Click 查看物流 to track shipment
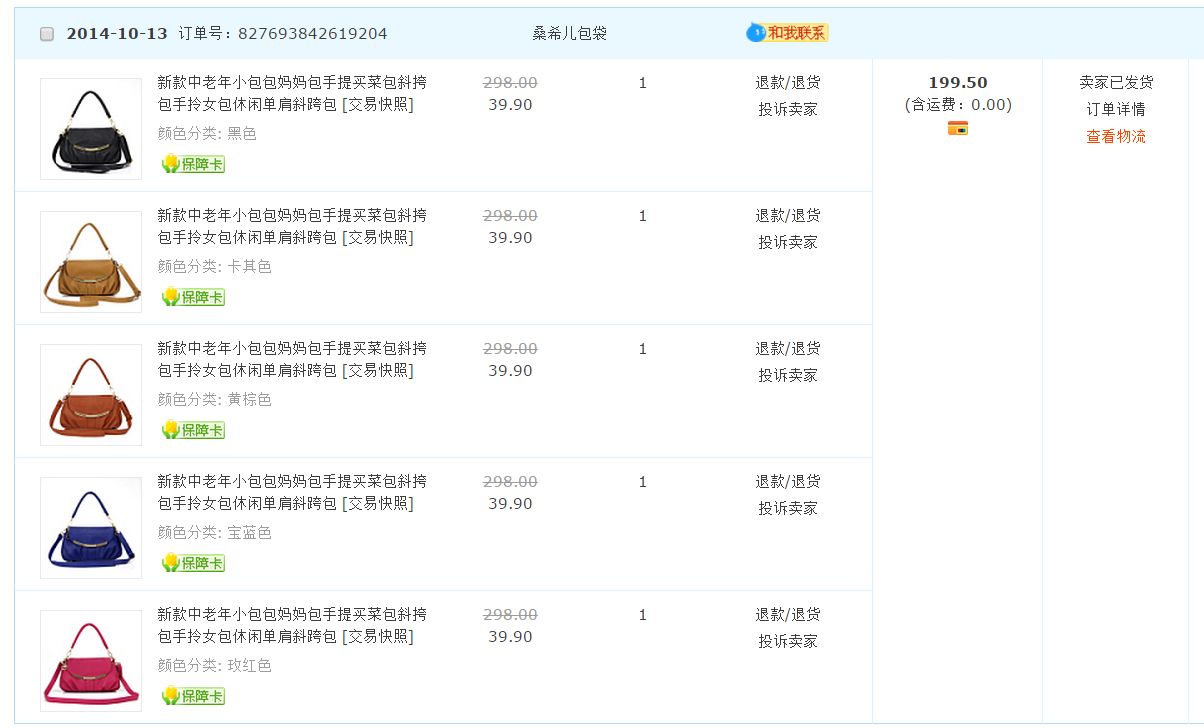The width and height of the screenshot is (1204, 728). pyautogui.click(x=1116, y=137)
